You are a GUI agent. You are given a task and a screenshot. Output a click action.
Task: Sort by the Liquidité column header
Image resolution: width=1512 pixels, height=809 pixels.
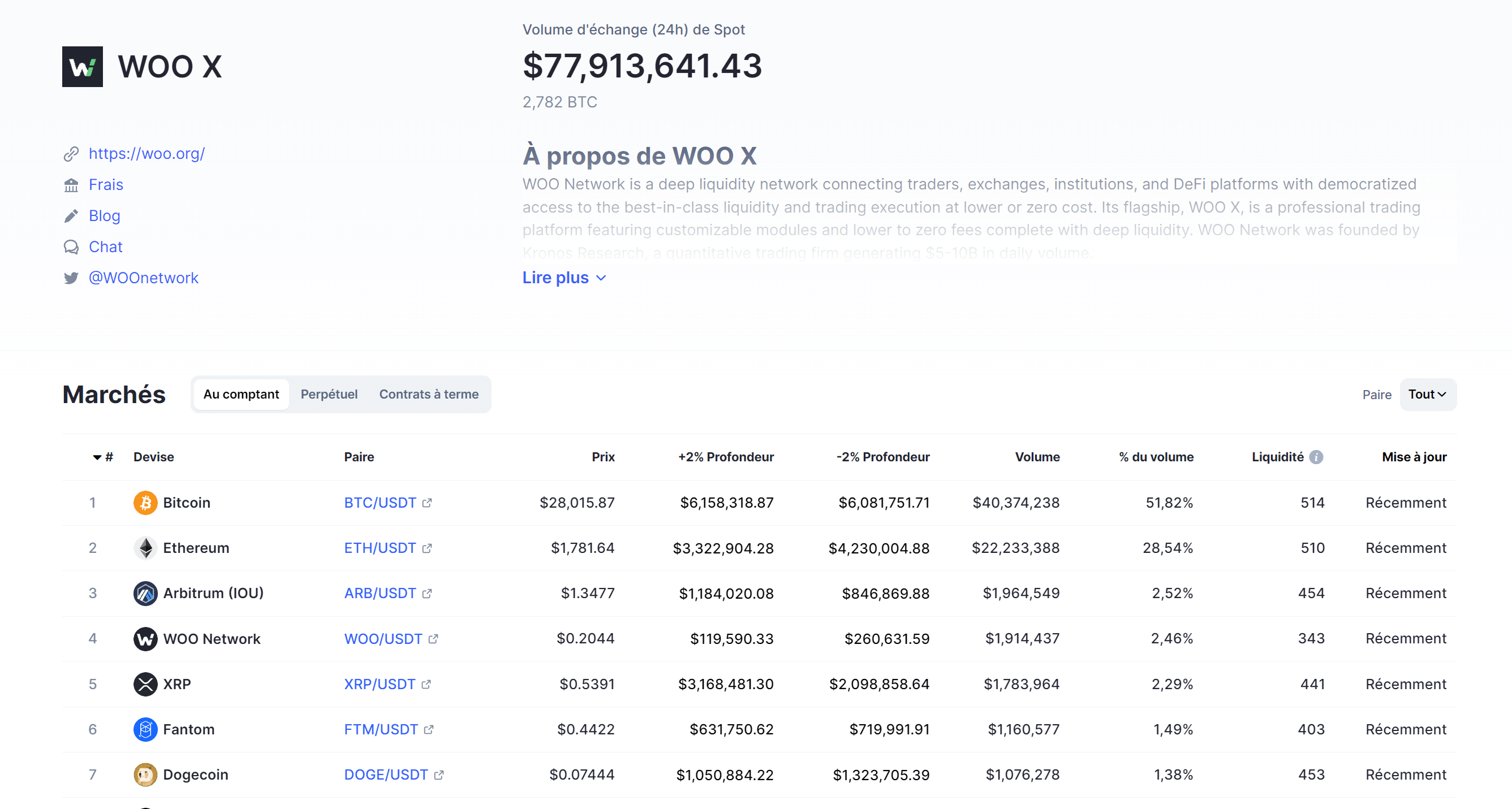pos(1278,457)
